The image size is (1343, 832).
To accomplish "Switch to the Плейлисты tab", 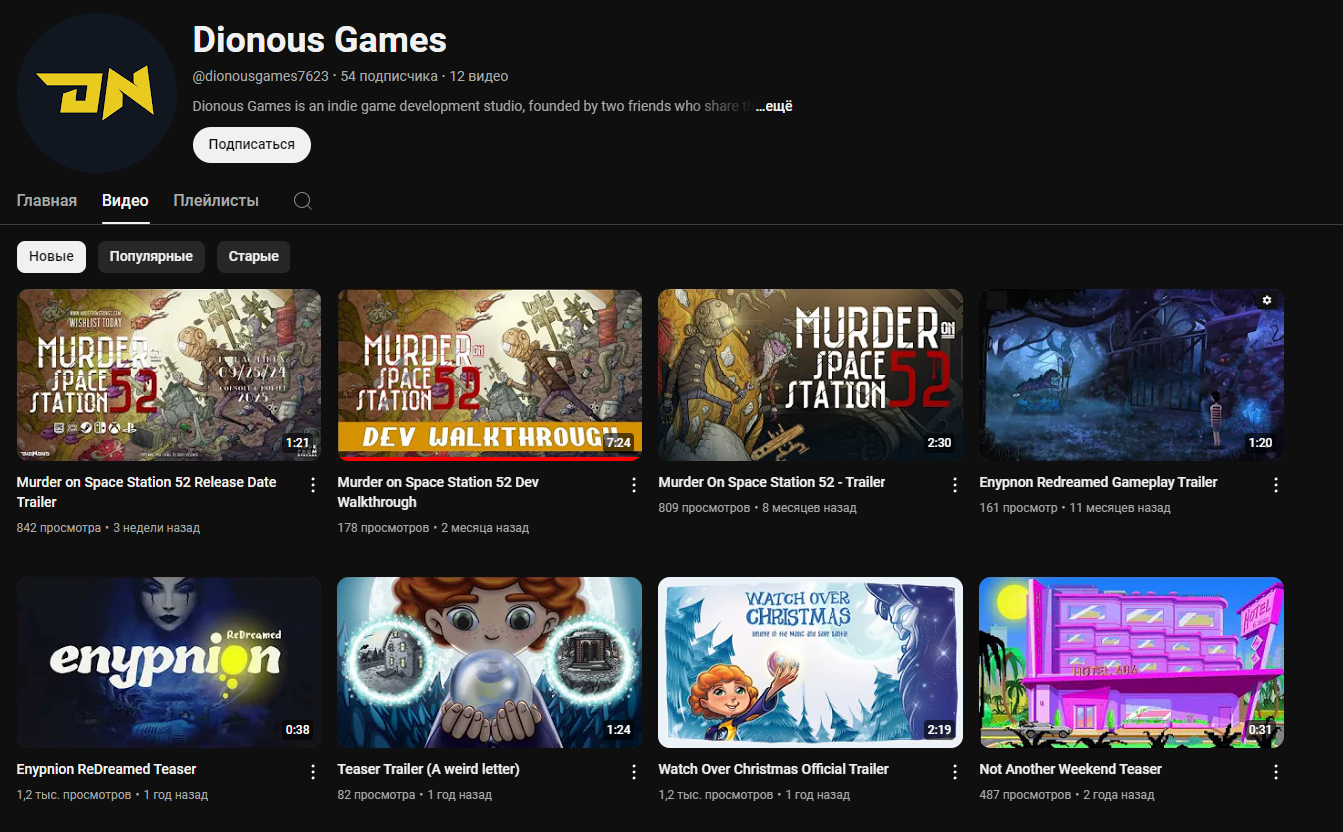I will 216,201.
